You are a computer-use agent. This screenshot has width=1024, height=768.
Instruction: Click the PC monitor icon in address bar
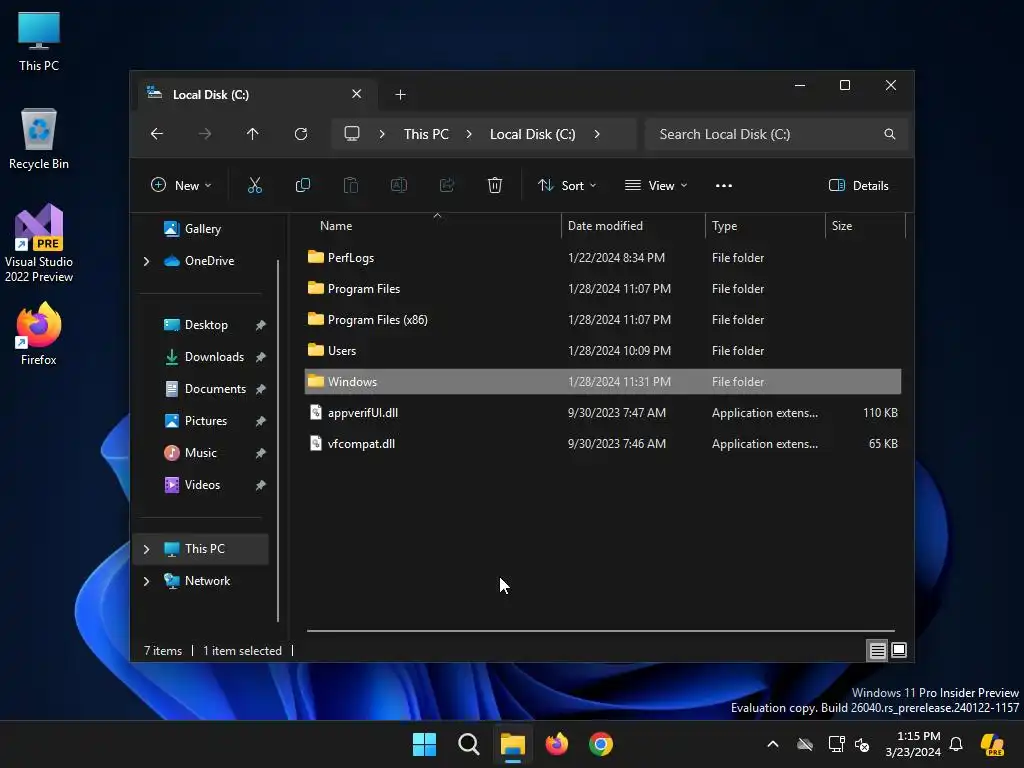tap(352, 134)
